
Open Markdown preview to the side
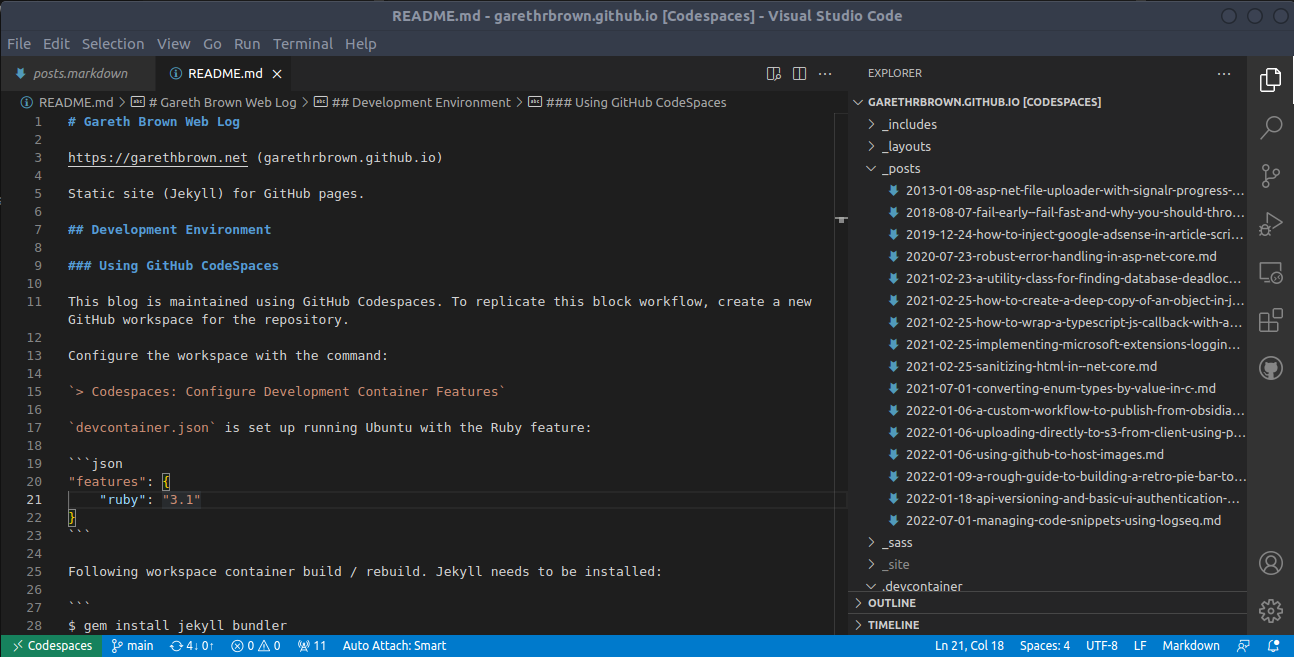coord(773,73)
